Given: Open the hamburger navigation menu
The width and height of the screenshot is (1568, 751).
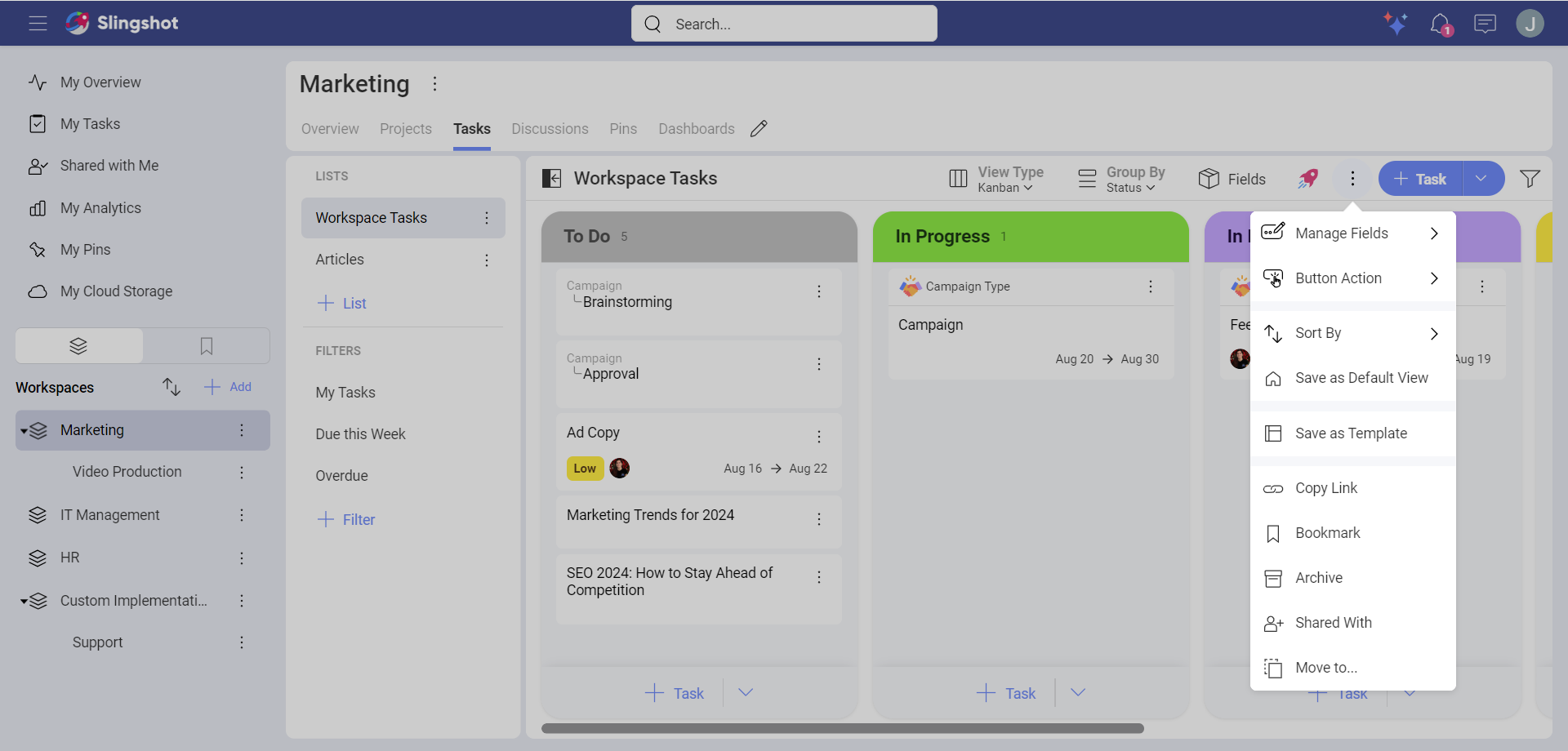Looking at the screenshot, I should pos(38,24).
